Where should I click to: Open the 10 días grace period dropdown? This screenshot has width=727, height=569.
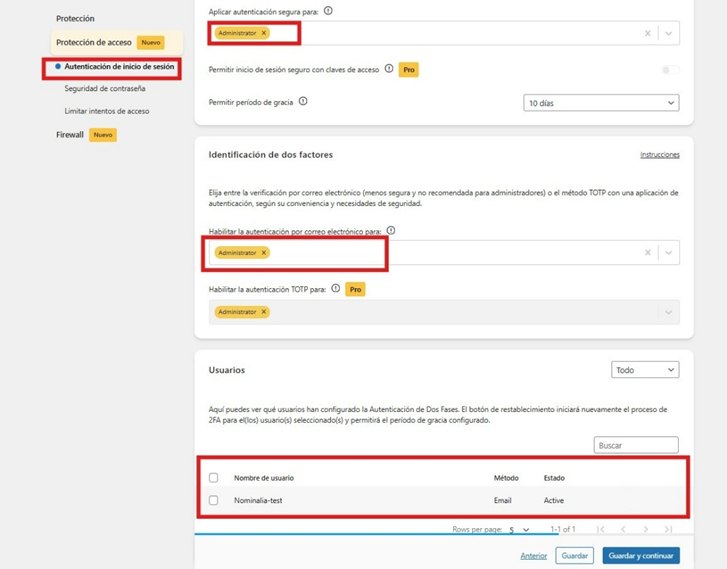601,103
